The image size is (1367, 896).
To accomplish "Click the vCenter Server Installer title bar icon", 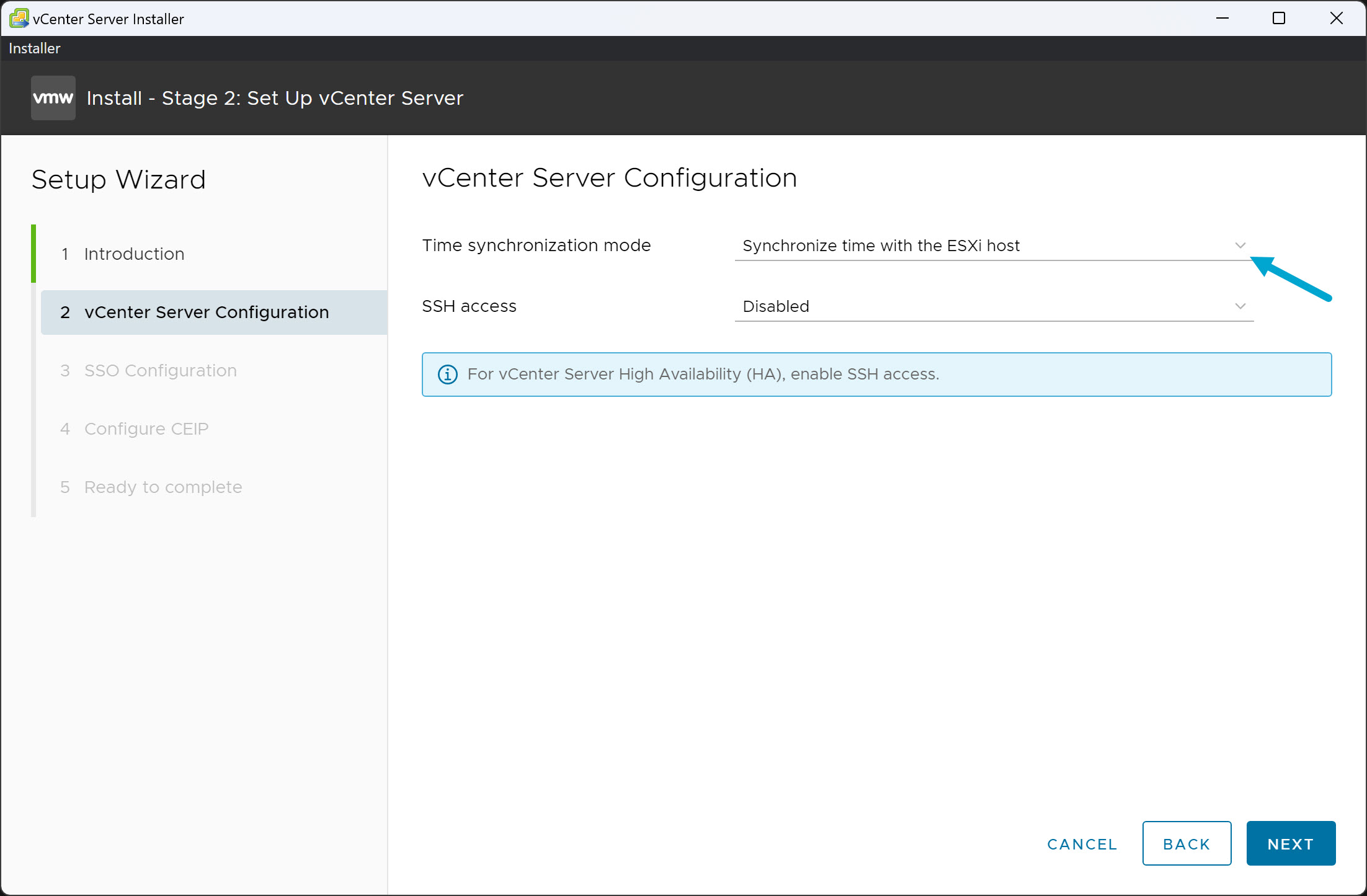I will [x=19, y=18].
